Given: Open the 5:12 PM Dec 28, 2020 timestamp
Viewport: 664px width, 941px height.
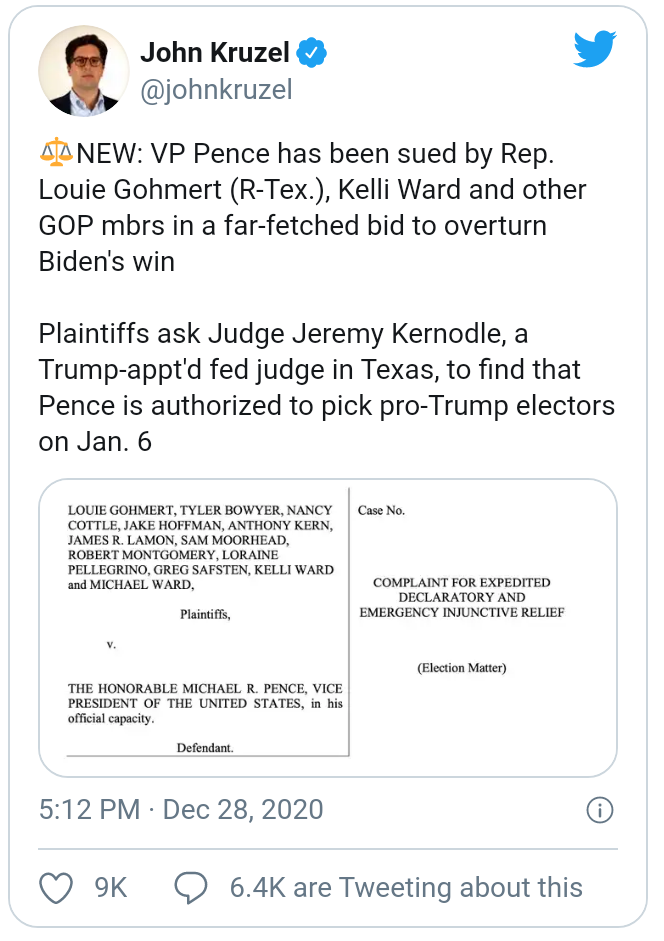Looking at the screenshot, I should [x=181, y=809].
